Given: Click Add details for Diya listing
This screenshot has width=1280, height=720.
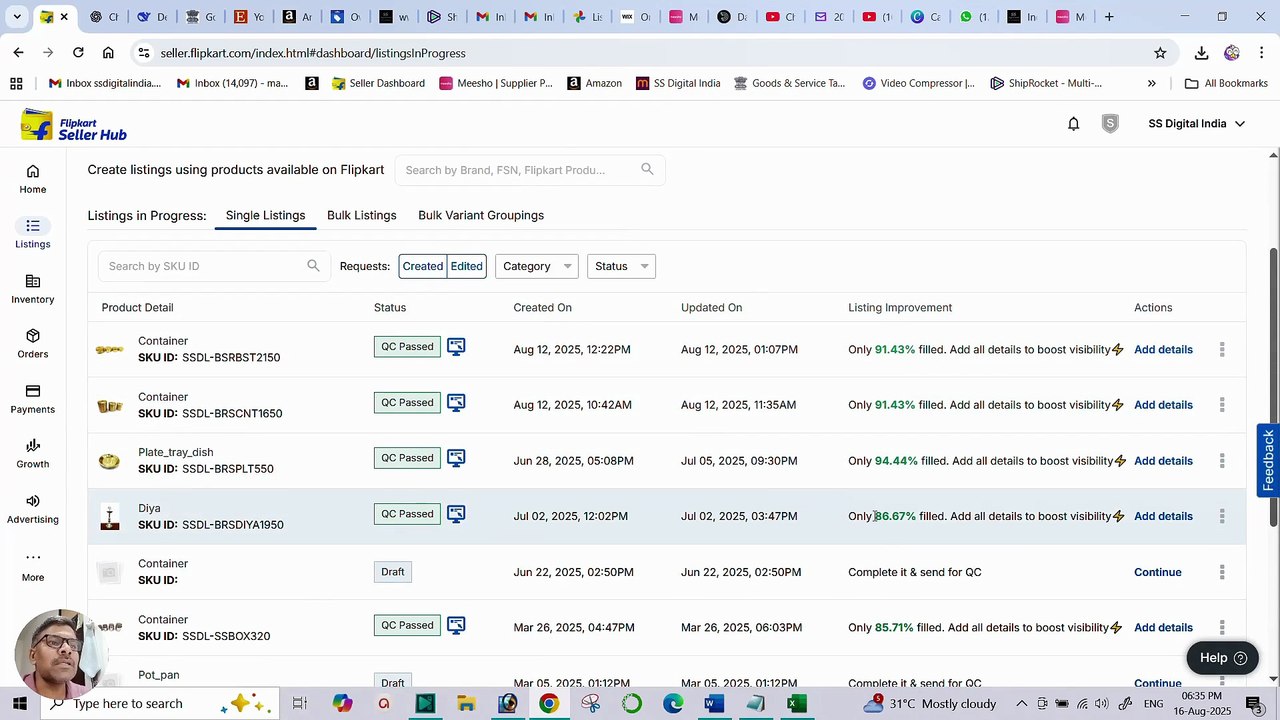Looking at the screenshot, I should [x=1163, y=516].
